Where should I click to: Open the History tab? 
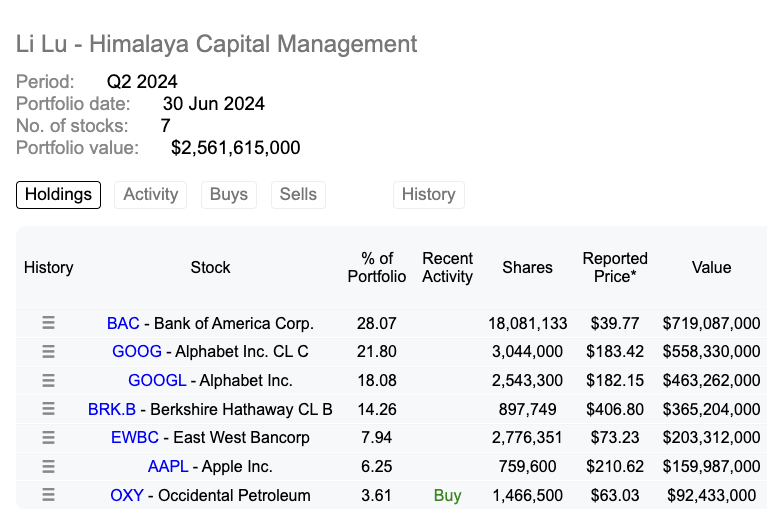pyautogui.click(x=428, y=194)
